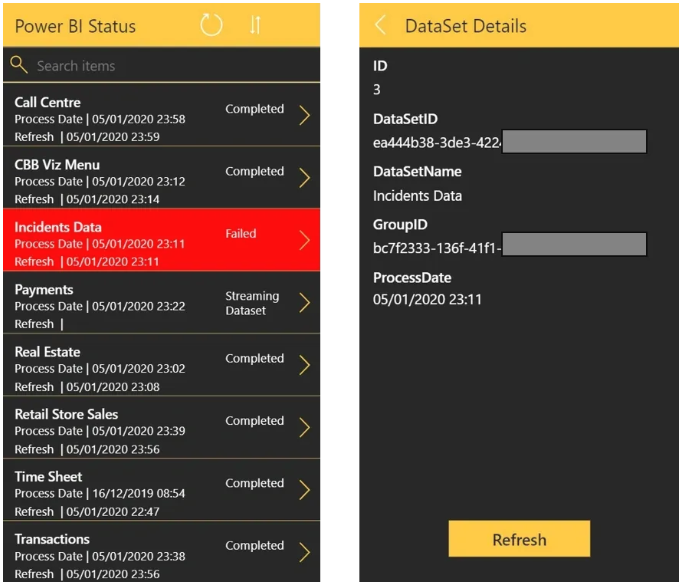Click Retail Store Sales process date 23:39
The image size is (684, 586).
[x=139, y=431]
